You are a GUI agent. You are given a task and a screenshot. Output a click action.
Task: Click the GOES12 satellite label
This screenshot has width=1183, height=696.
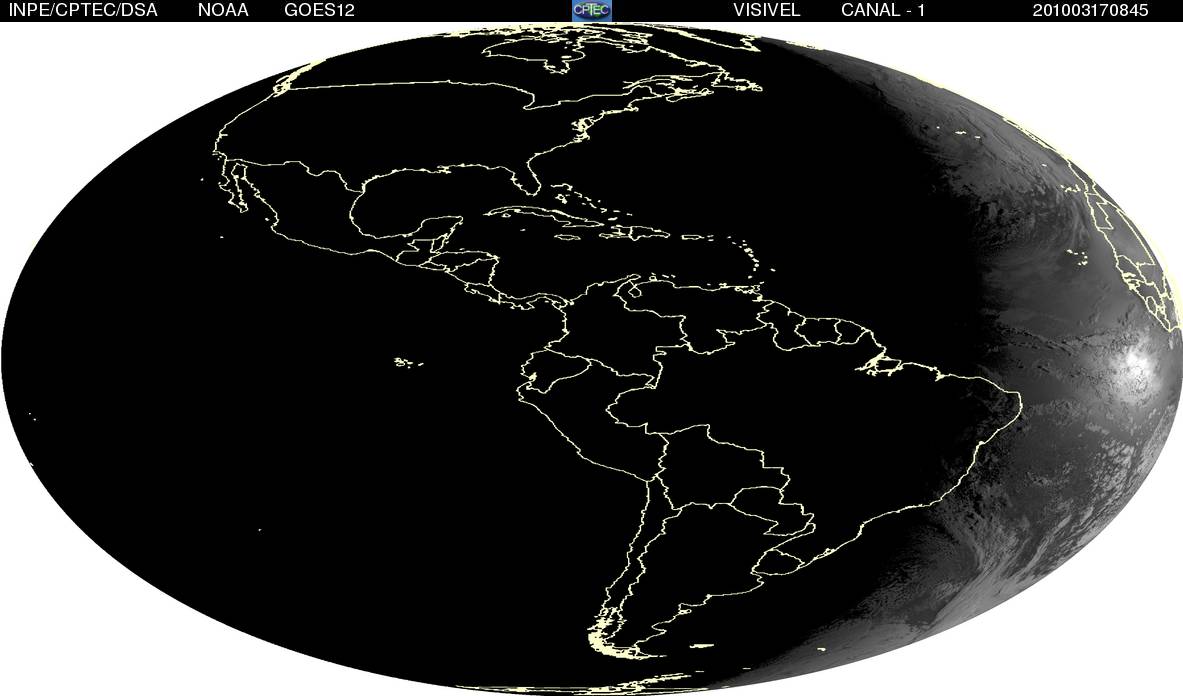[x=319, y=11]
